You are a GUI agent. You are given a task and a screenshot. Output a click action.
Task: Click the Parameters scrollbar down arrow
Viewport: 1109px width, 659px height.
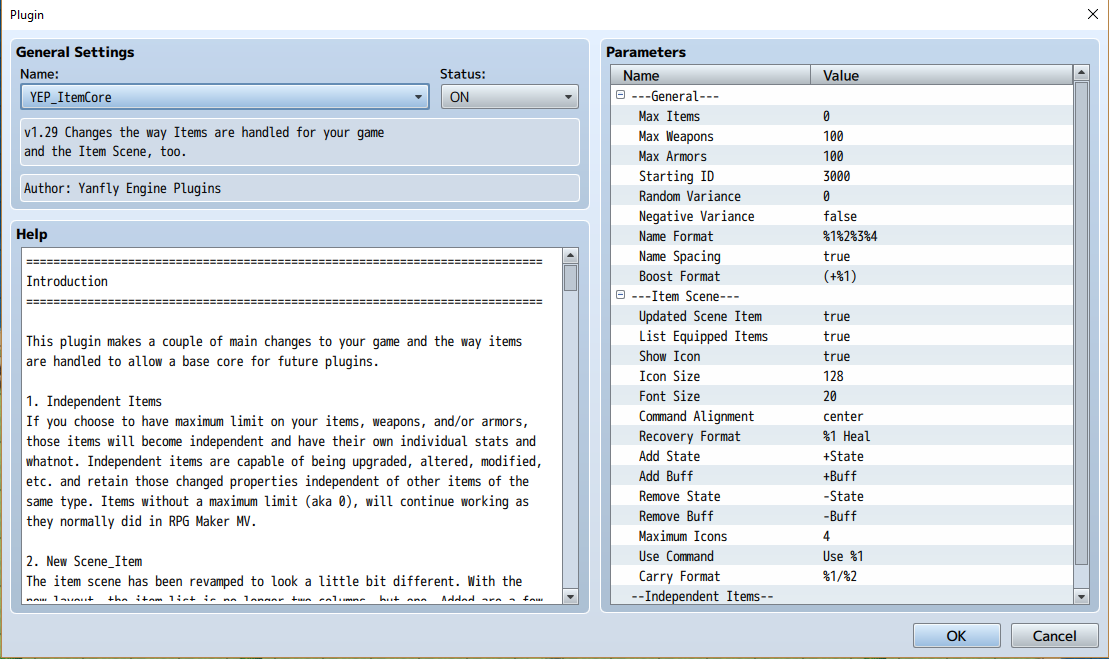(x=1081, y=596)
